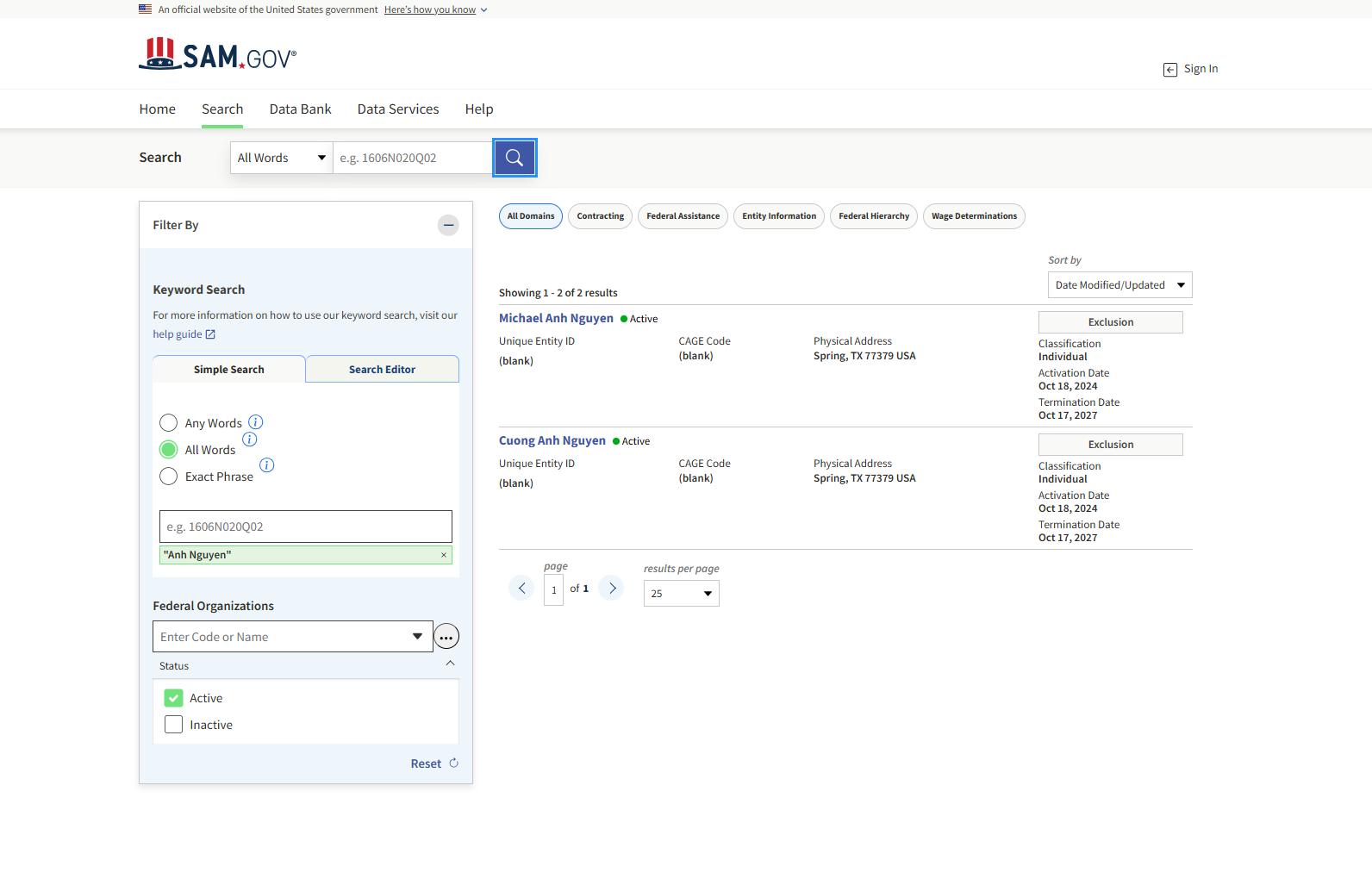Select the Any Words radio button
The image size is (1372, 885).
click(169, 423)
